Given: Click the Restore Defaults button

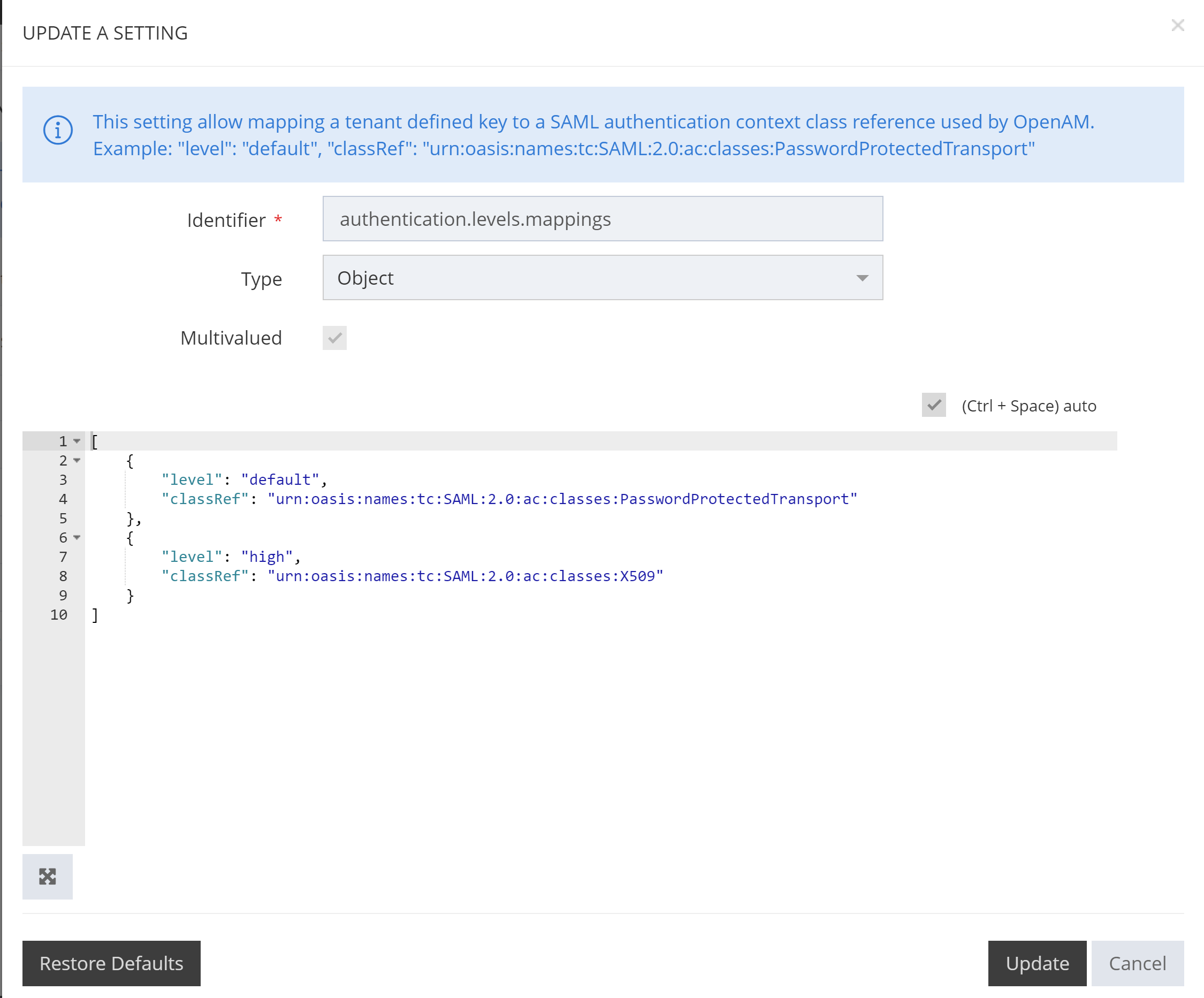Looking at the screenshot, I should 111,963.
